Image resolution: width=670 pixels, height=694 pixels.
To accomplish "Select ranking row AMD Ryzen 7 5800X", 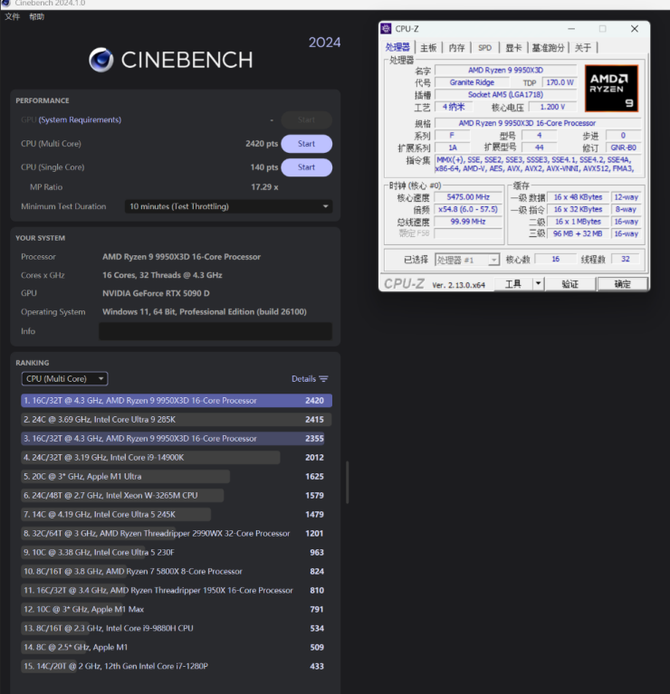I will (x=176, y=572).
